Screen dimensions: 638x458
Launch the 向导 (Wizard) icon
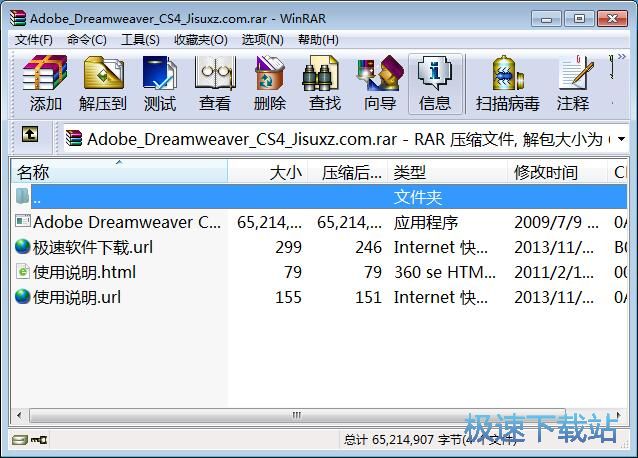(380, 73)
